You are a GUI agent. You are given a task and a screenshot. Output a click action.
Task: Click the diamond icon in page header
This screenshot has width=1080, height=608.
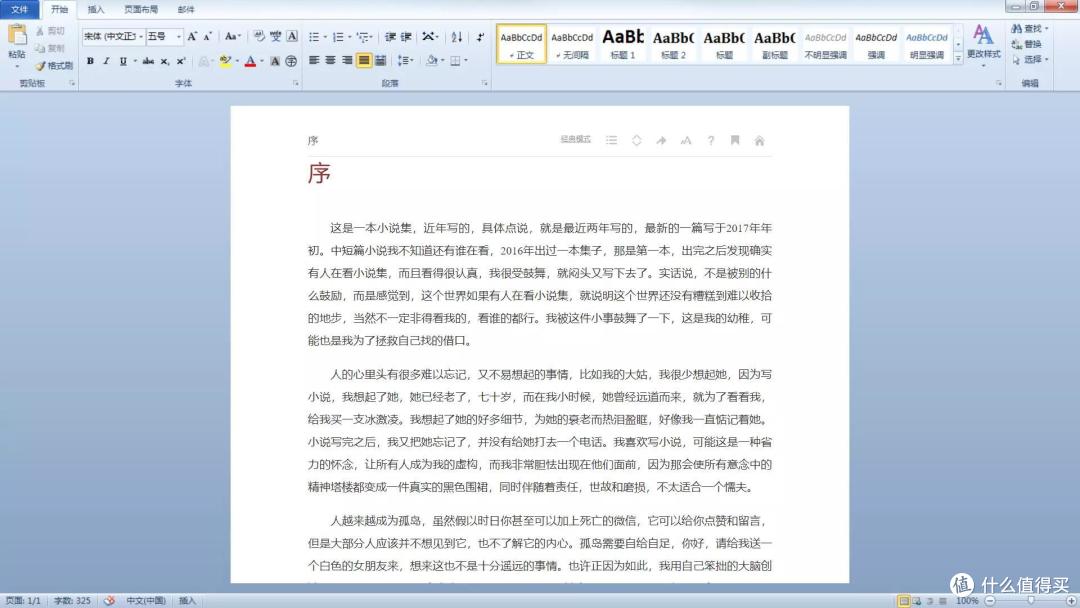coord(636,140)
